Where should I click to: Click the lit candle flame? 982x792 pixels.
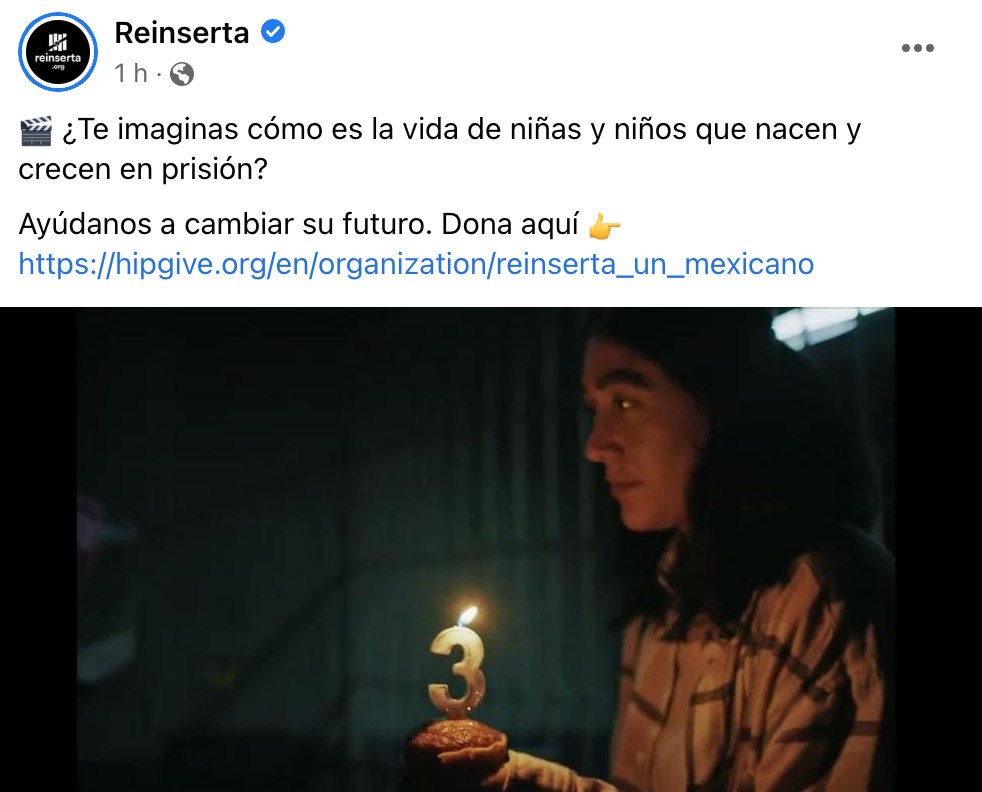pyautogui.click(x=467, y=615)
